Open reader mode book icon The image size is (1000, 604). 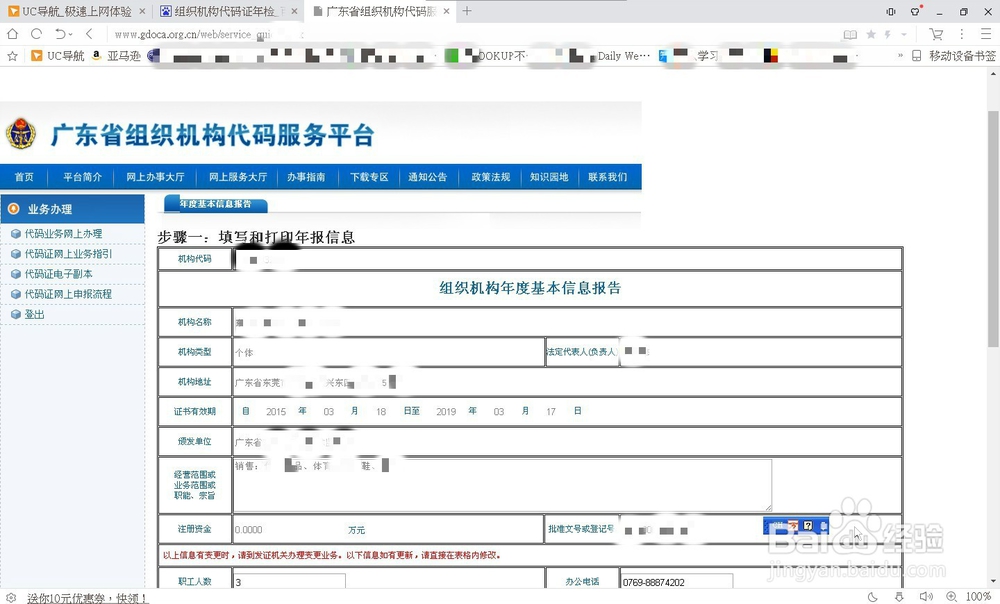850,34
